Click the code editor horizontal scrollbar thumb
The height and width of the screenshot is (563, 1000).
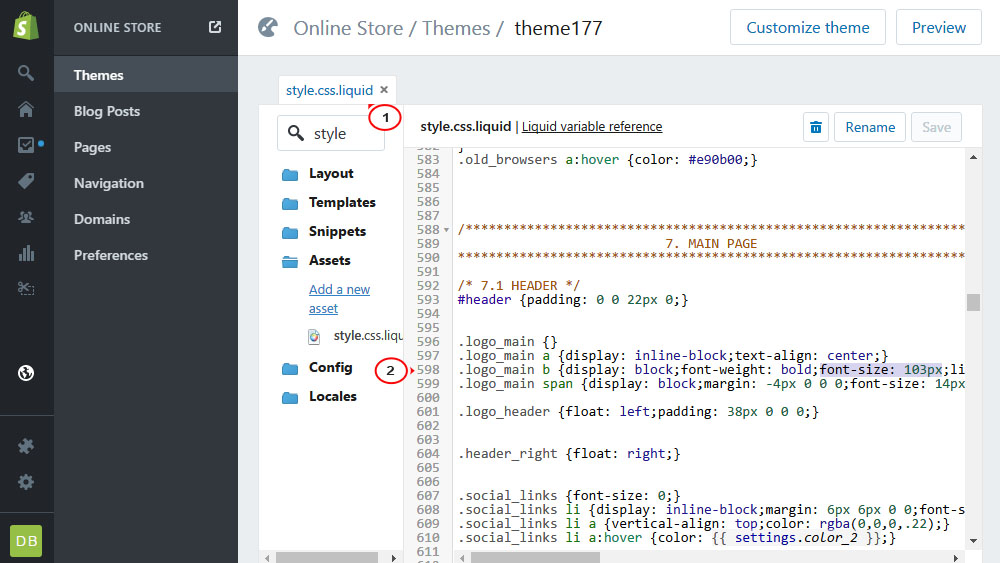[535, 557]
